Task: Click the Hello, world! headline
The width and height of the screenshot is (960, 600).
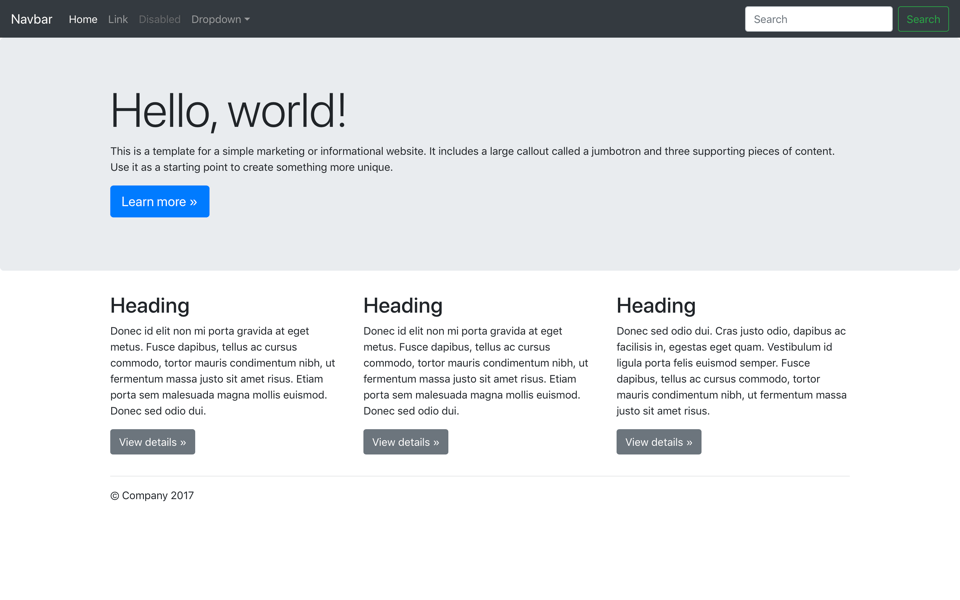Action: tap(228, 110)
